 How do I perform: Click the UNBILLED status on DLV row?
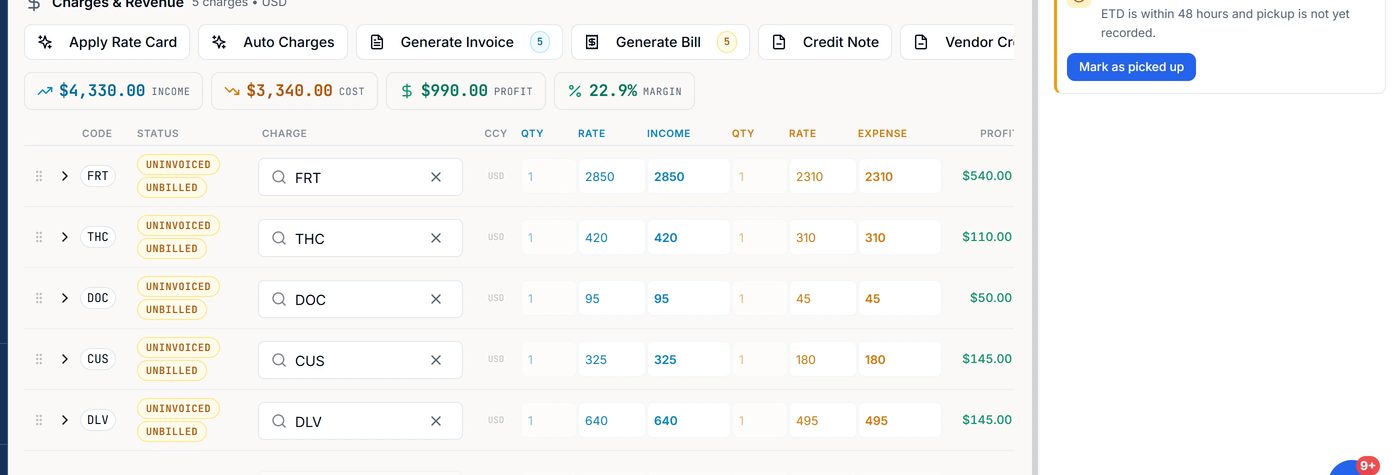point(172,431)
